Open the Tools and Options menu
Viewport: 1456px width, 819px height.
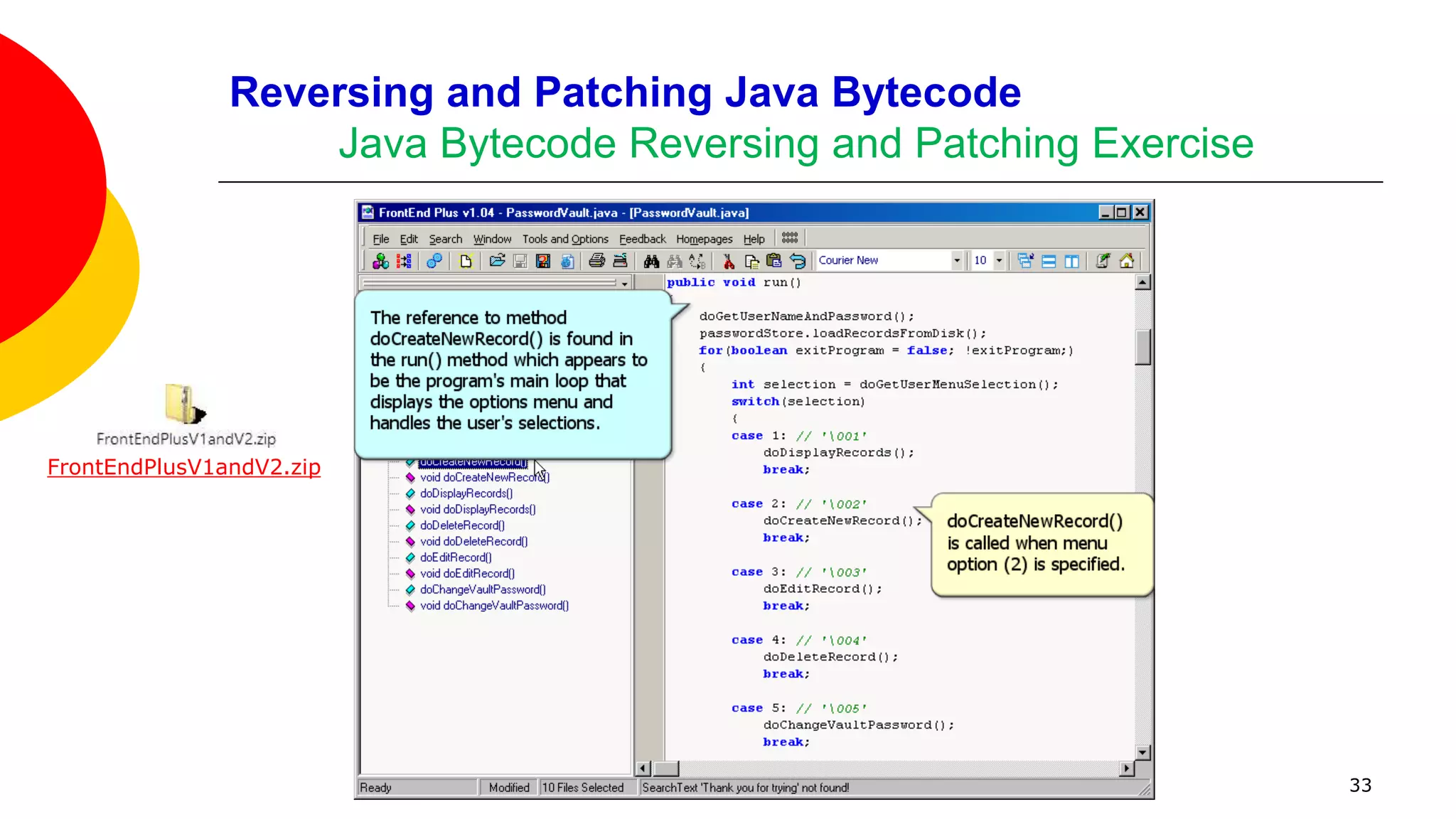[565, 239]
